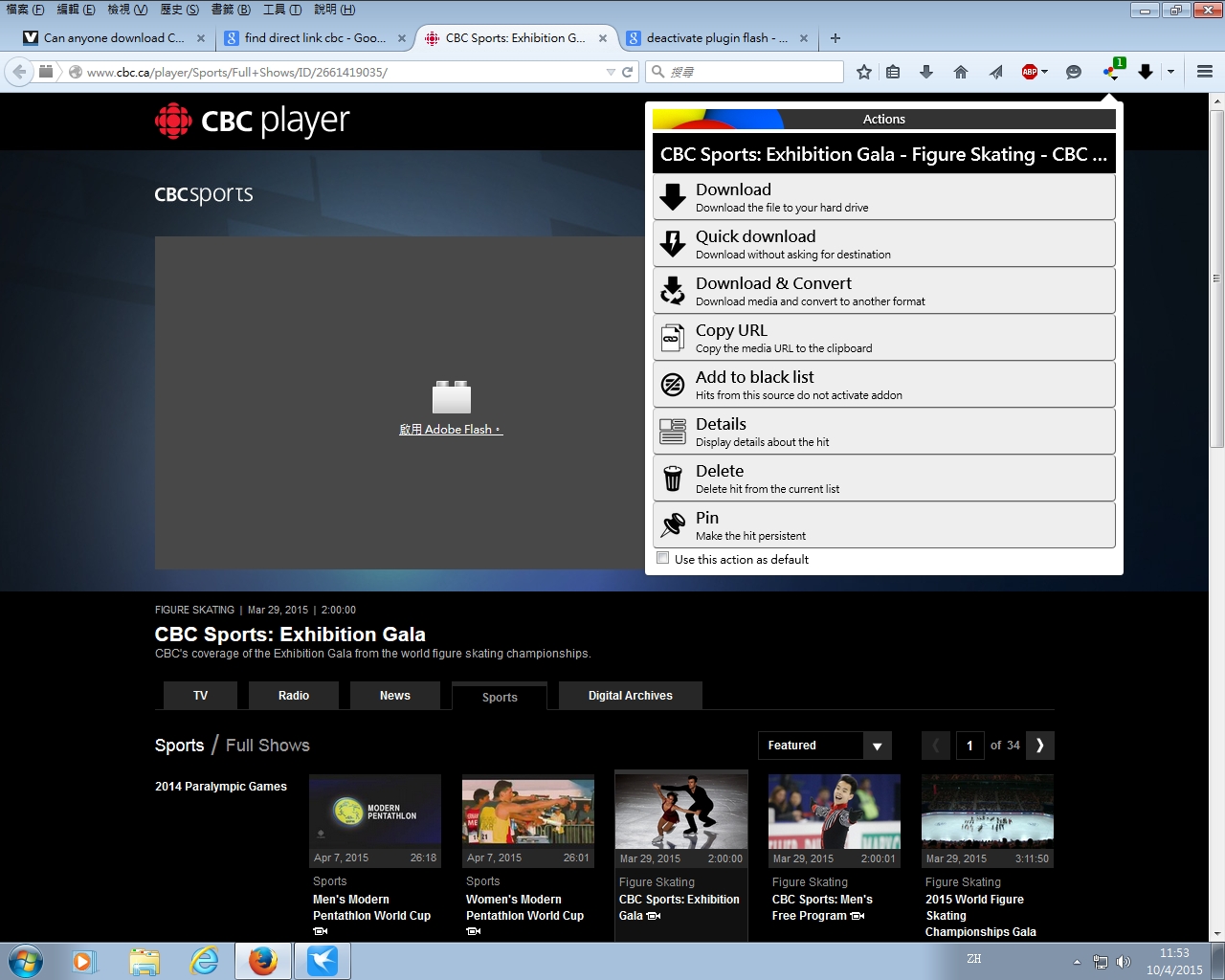The image size is (1225, 980).
Task: Go back using the browser back arrow
Action: 19,72
